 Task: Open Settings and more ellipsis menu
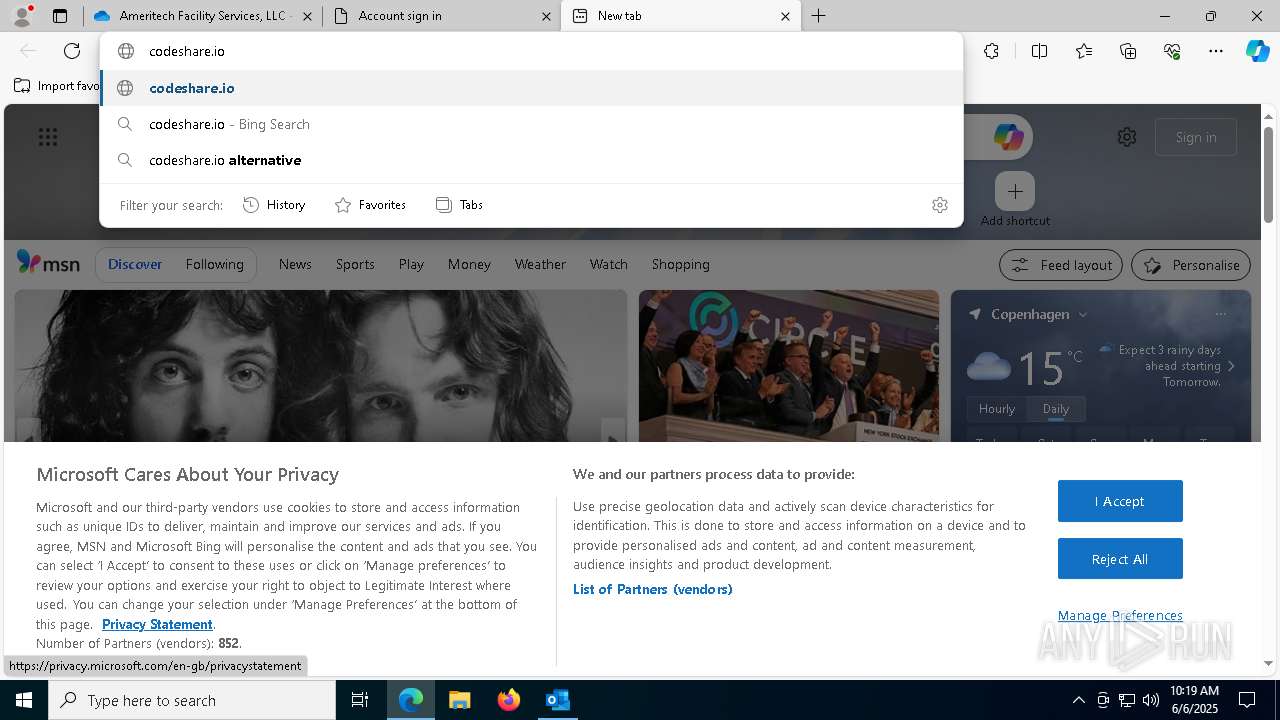(1216, 51)
